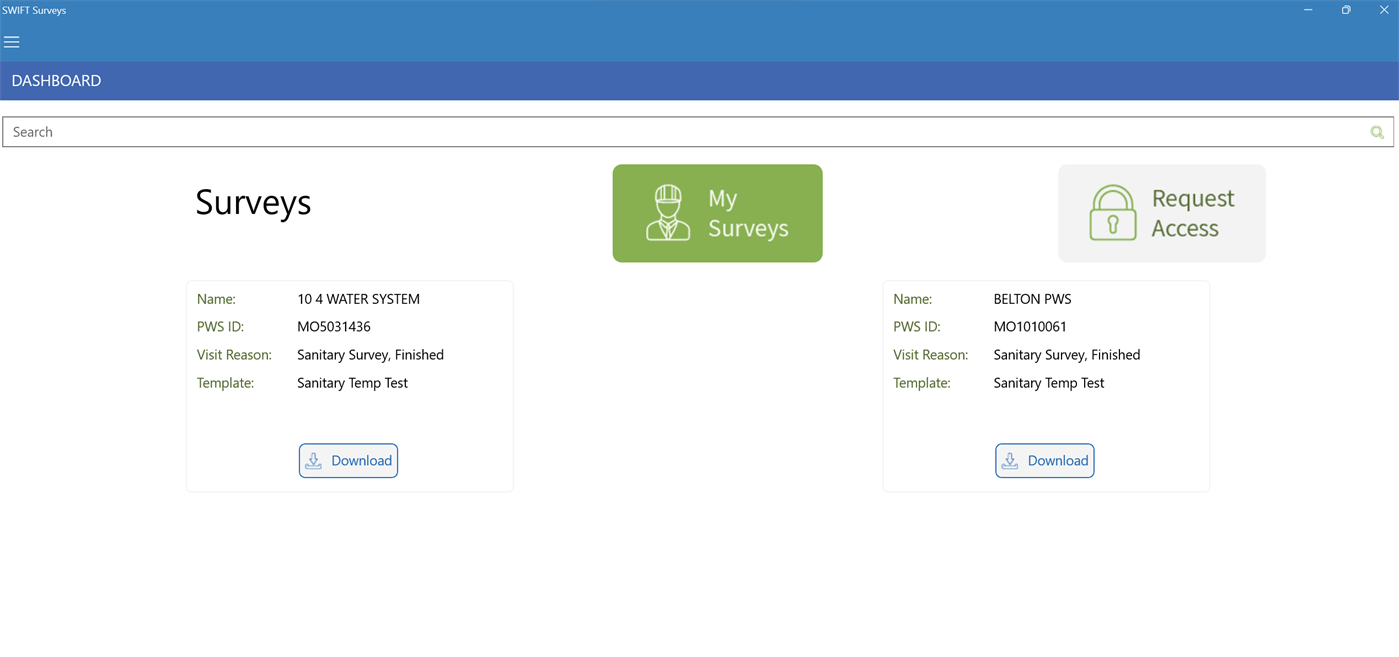The width and height of the screenshot is (1399, 657).
Task: Click the download arrow icon for 10 4 WATER SYSTEM
Action: coord(313,461)
